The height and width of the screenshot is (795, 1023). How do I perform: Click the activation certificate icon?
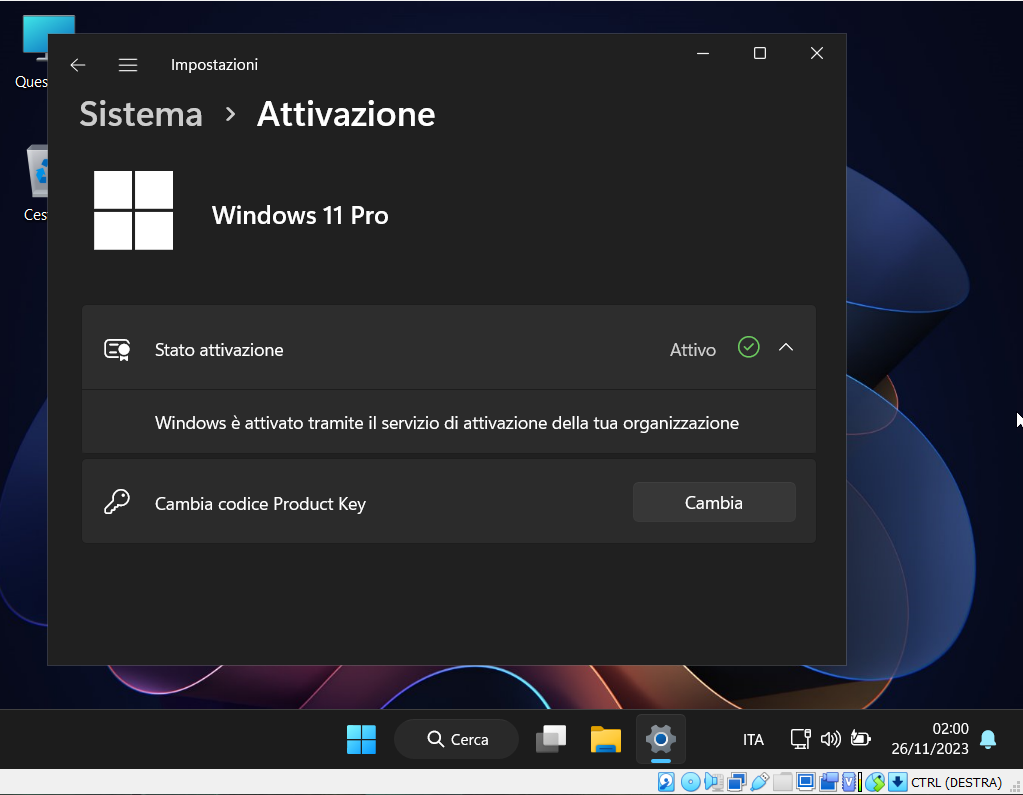[117, 350]
